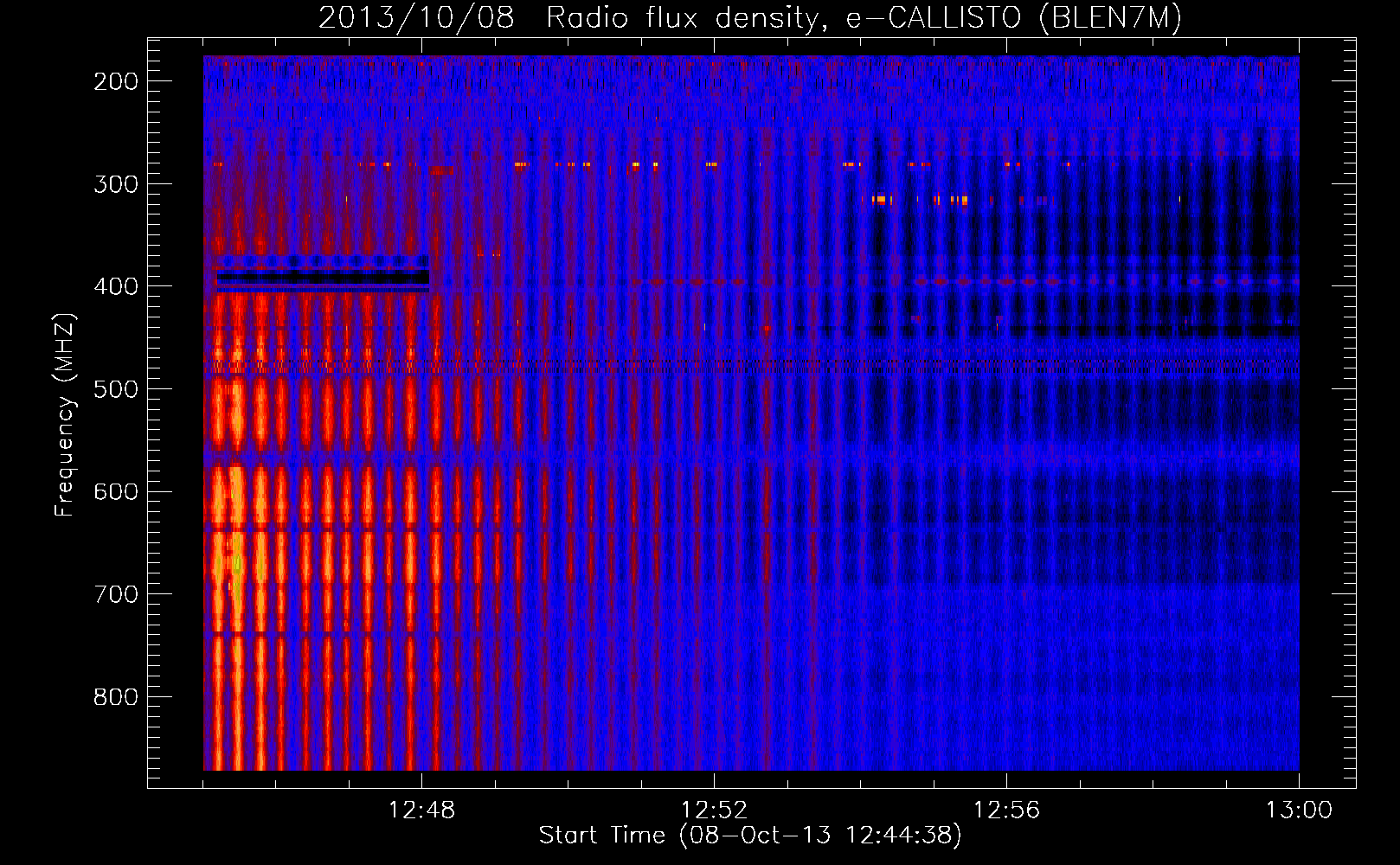Click the 'Frequency (MHZ)' y-axis label

pyautogui.click(x=65, y=414)
